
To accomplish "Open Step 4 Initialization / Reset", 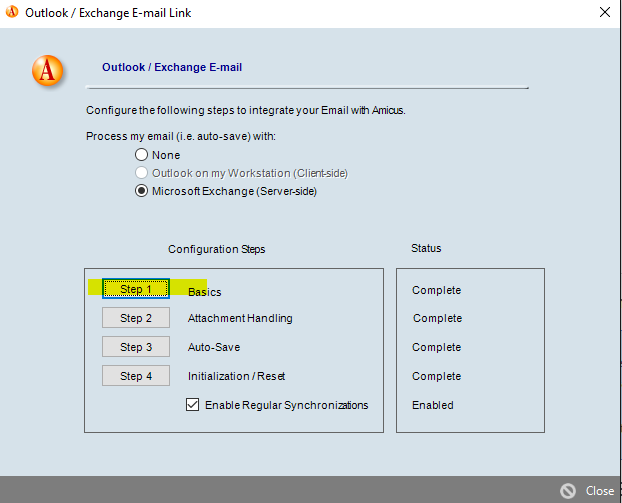I will tap(136, 376).
